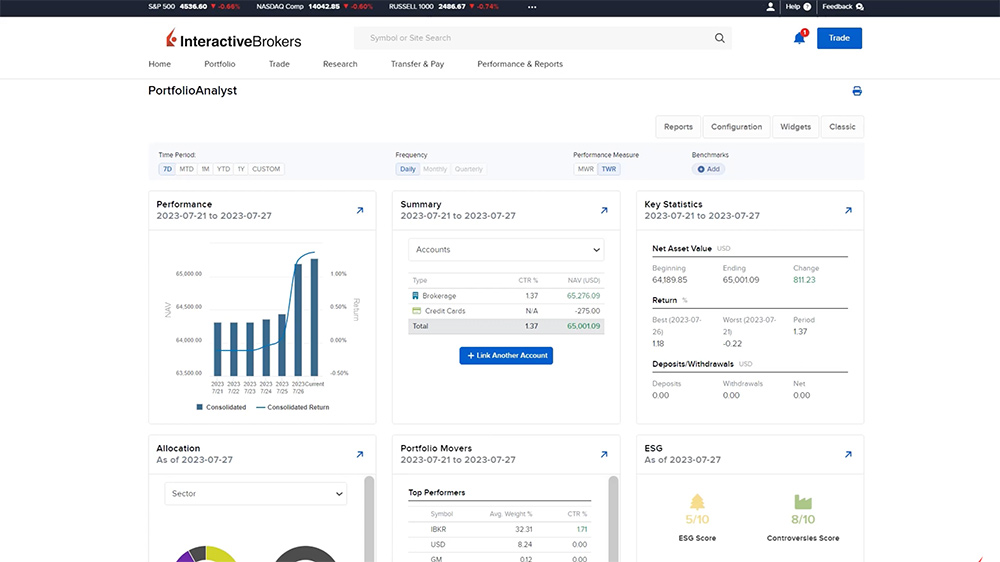
Task: Print the PortfolioAnalyst page
Action: 857,91
